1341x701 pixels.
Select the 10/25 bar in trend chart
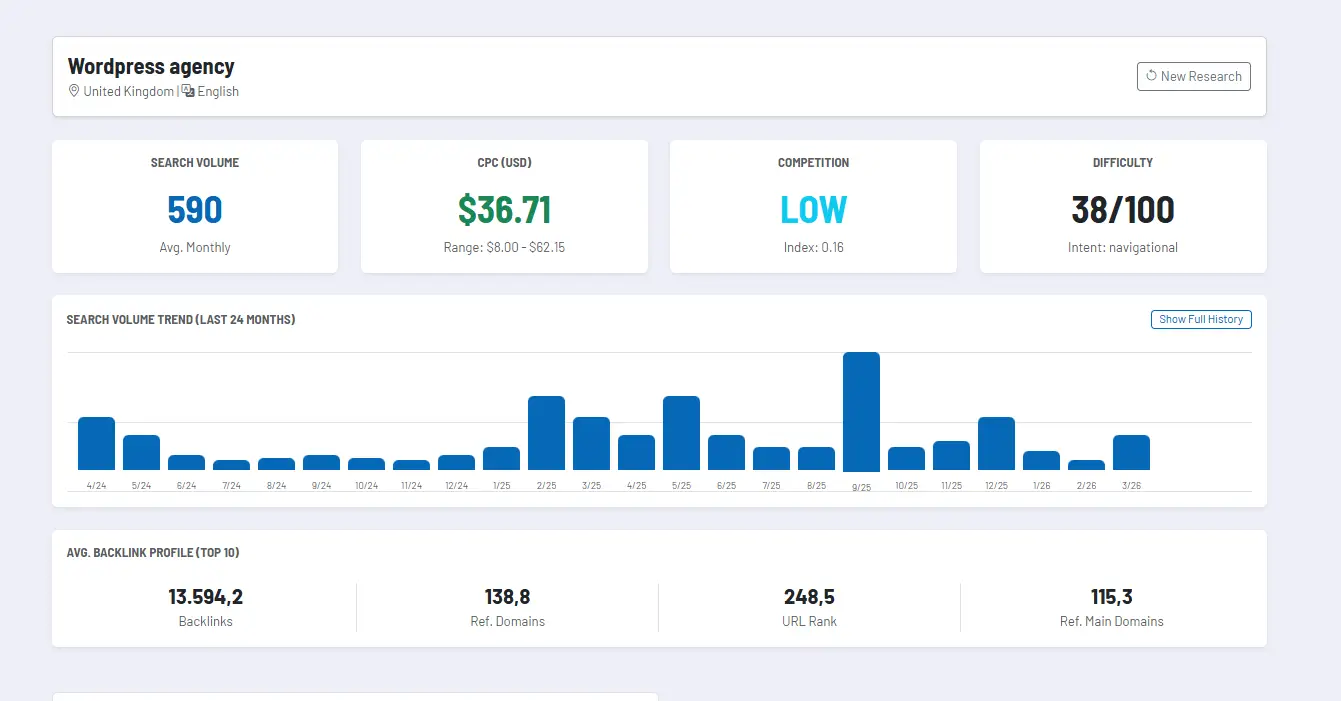click(906, 458)
